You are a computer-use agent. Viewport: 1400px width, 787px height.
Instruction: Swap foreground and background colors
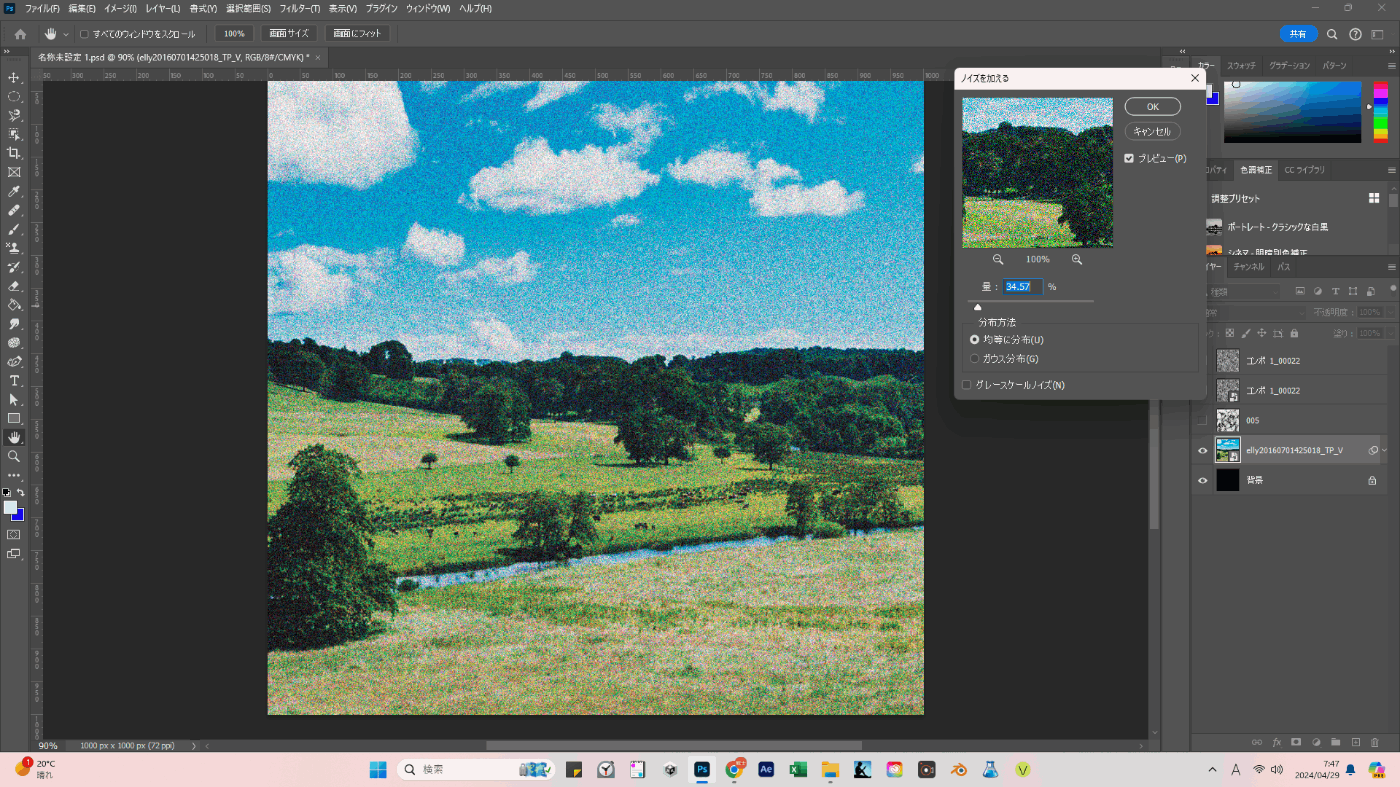click(20, 492)
